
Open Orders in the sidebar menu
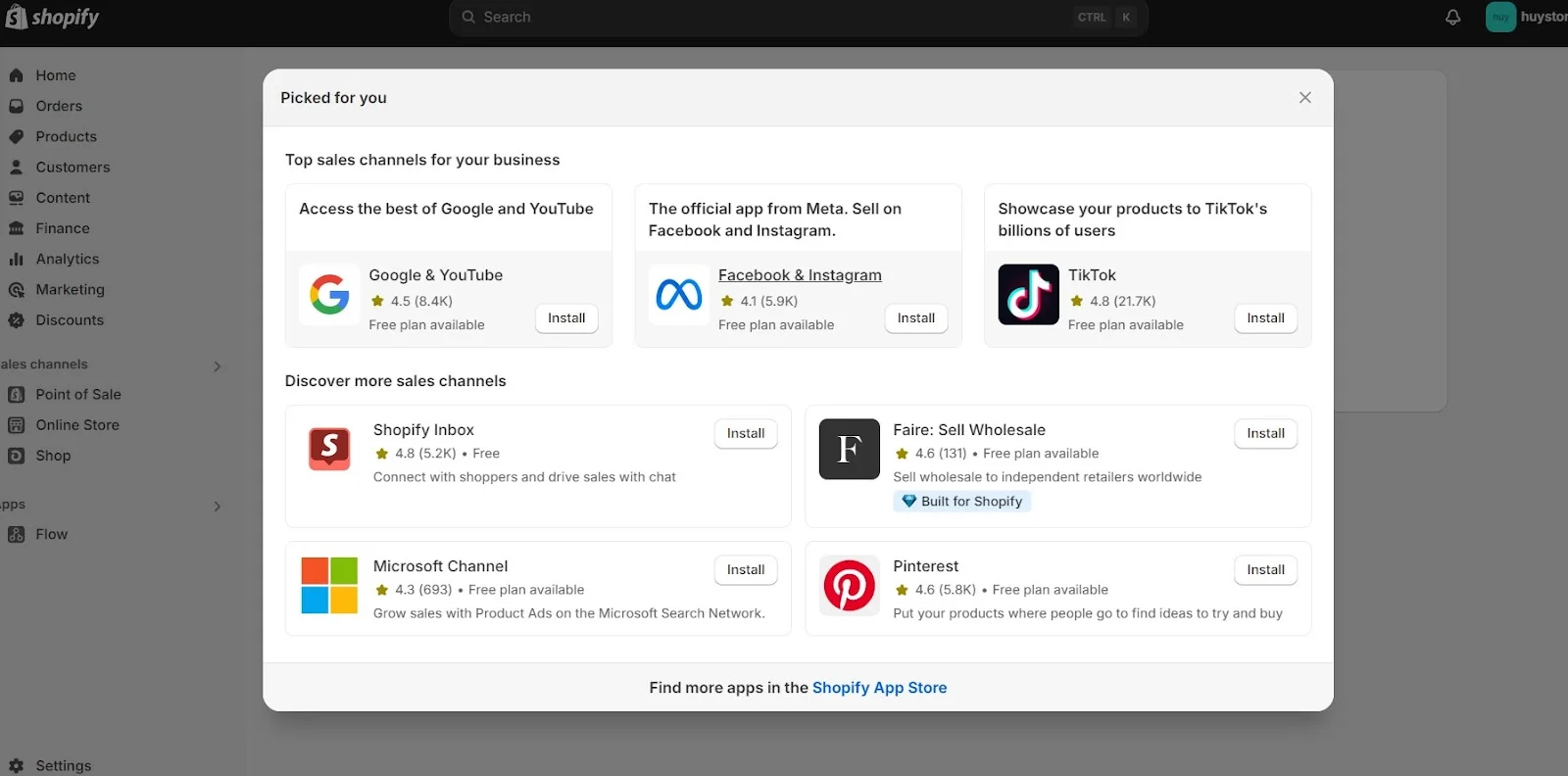click(59, 106)
